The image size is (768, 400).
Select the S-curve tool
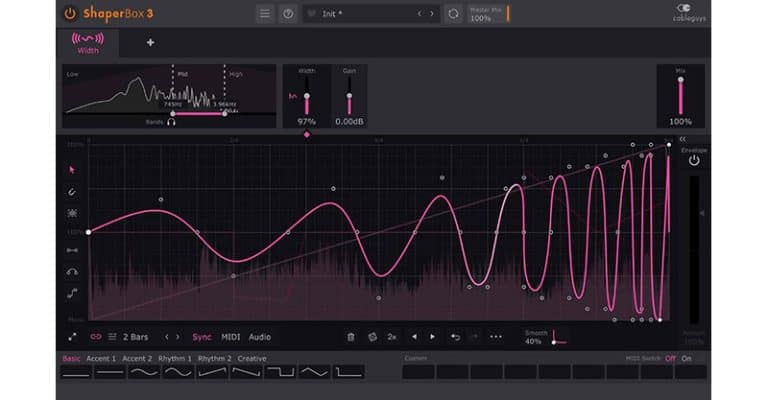72,293
